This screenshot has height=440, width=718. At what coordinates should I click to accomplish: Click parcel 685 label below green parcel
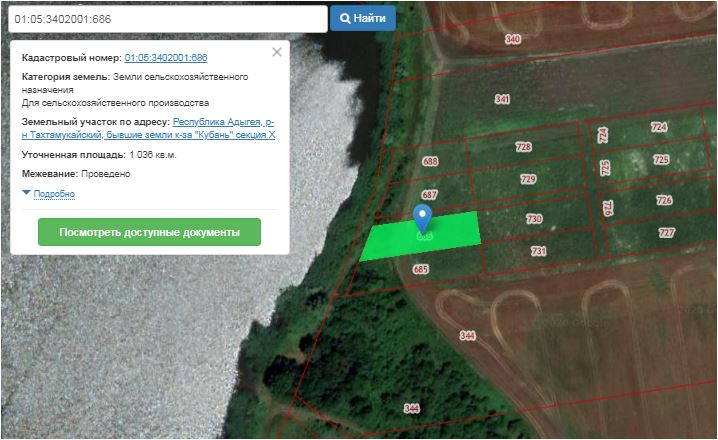tap(420, 269)
